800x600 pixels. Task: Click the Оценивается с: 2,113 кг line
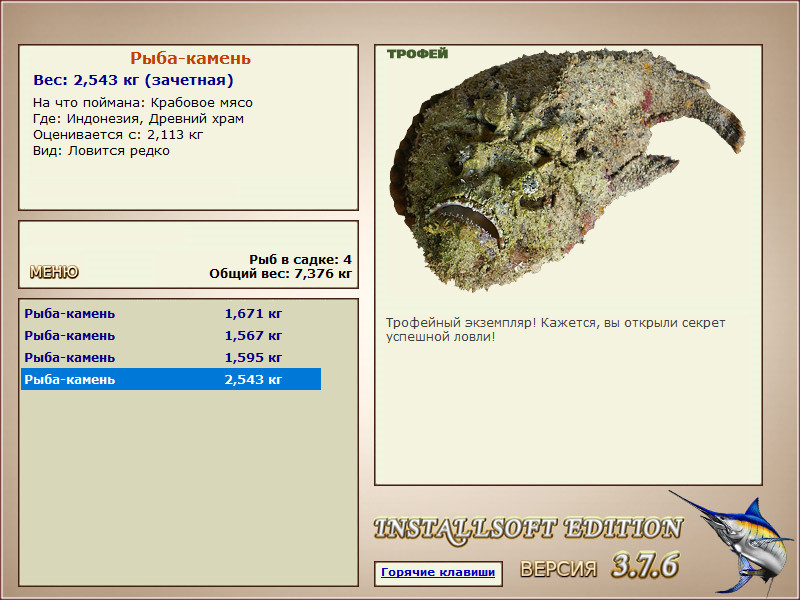[x=118, y=135]
